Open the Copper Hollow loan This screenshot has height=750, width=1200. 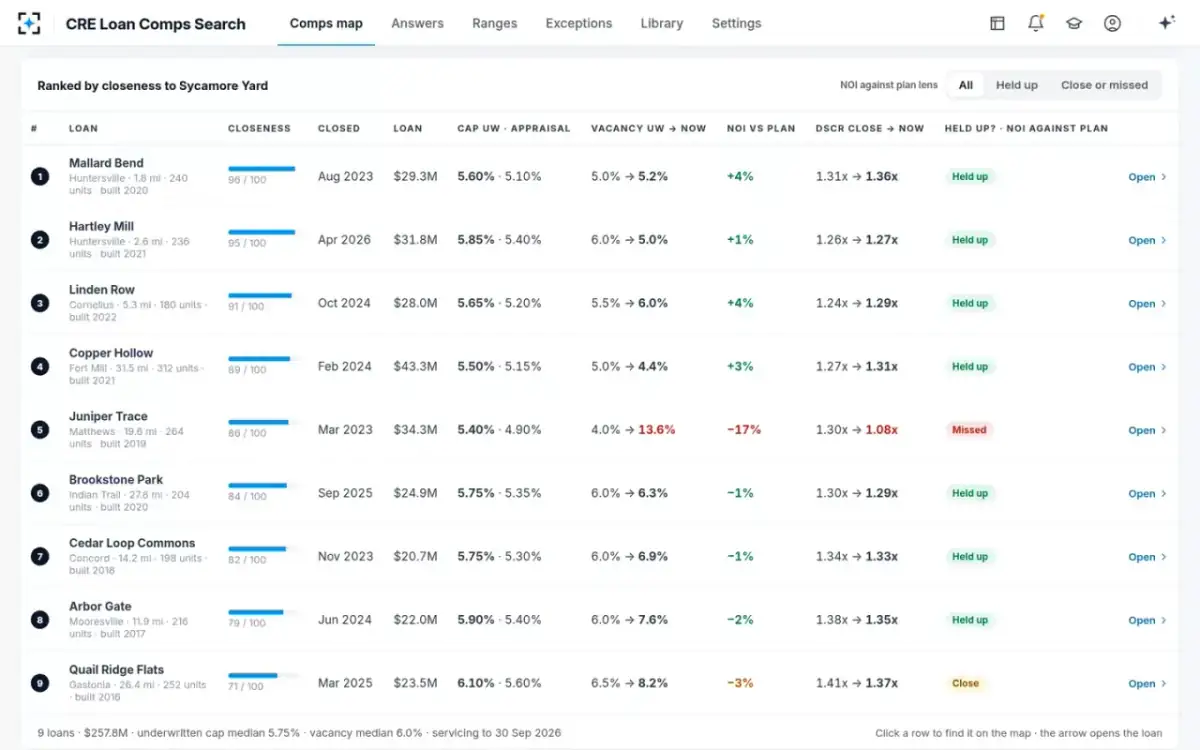1148,367
